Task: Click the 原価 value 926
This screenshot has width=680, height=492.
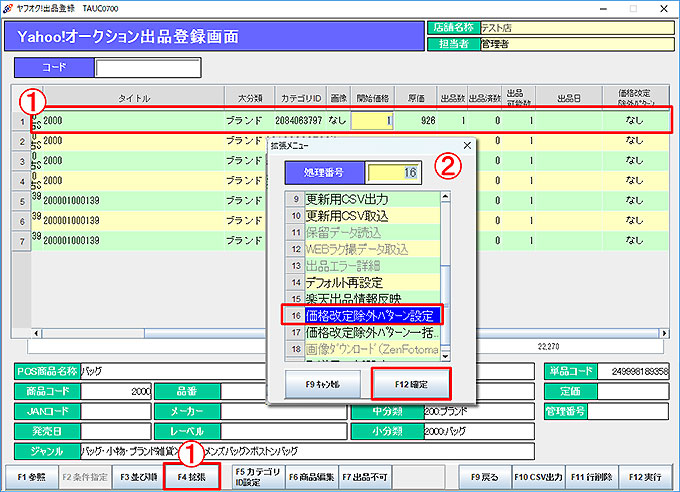Action: pos(428,120)
